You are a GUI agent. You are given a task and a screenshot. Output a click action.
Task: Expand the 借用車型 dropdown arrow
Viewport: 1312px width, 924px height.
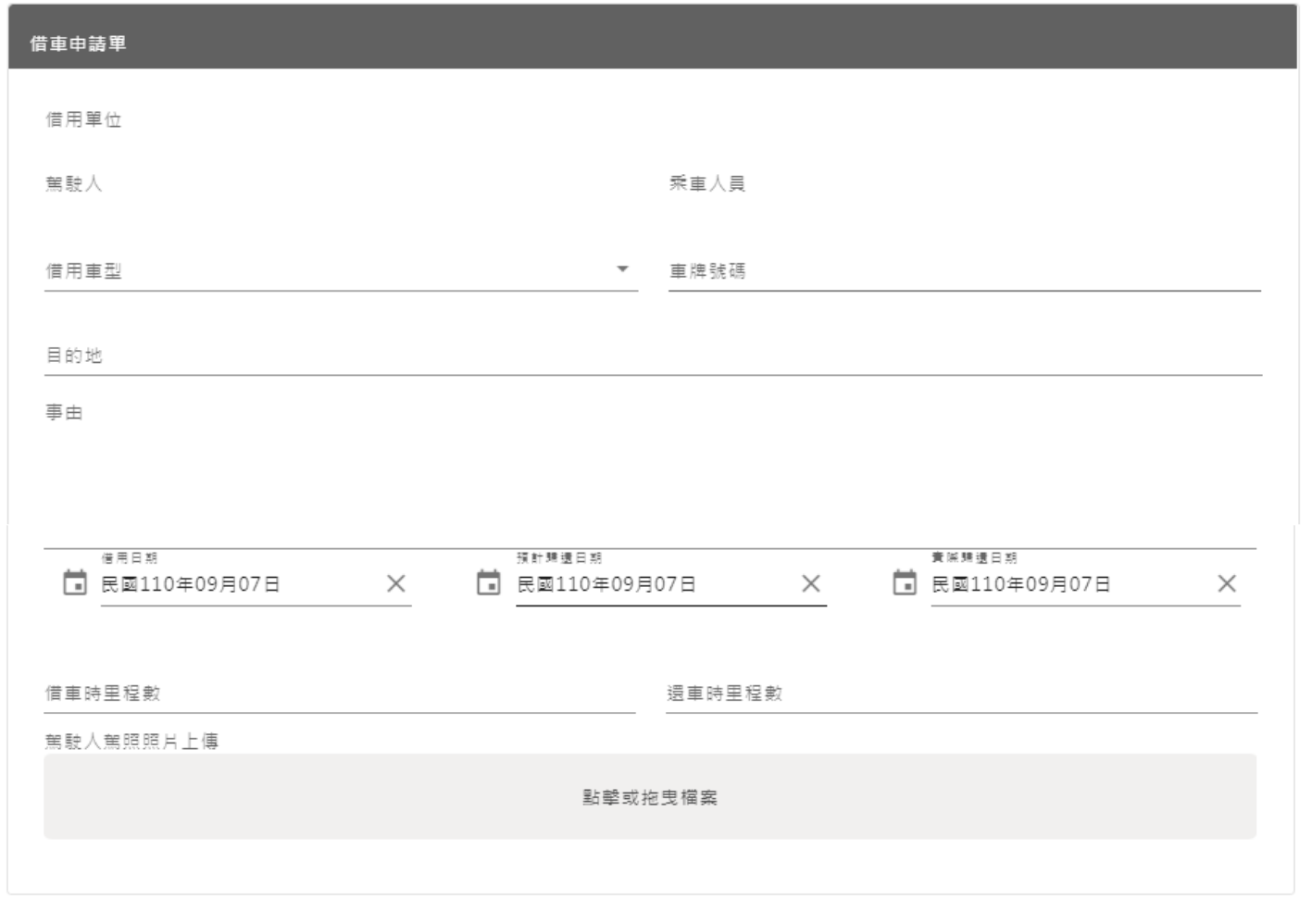pos(622,269)
